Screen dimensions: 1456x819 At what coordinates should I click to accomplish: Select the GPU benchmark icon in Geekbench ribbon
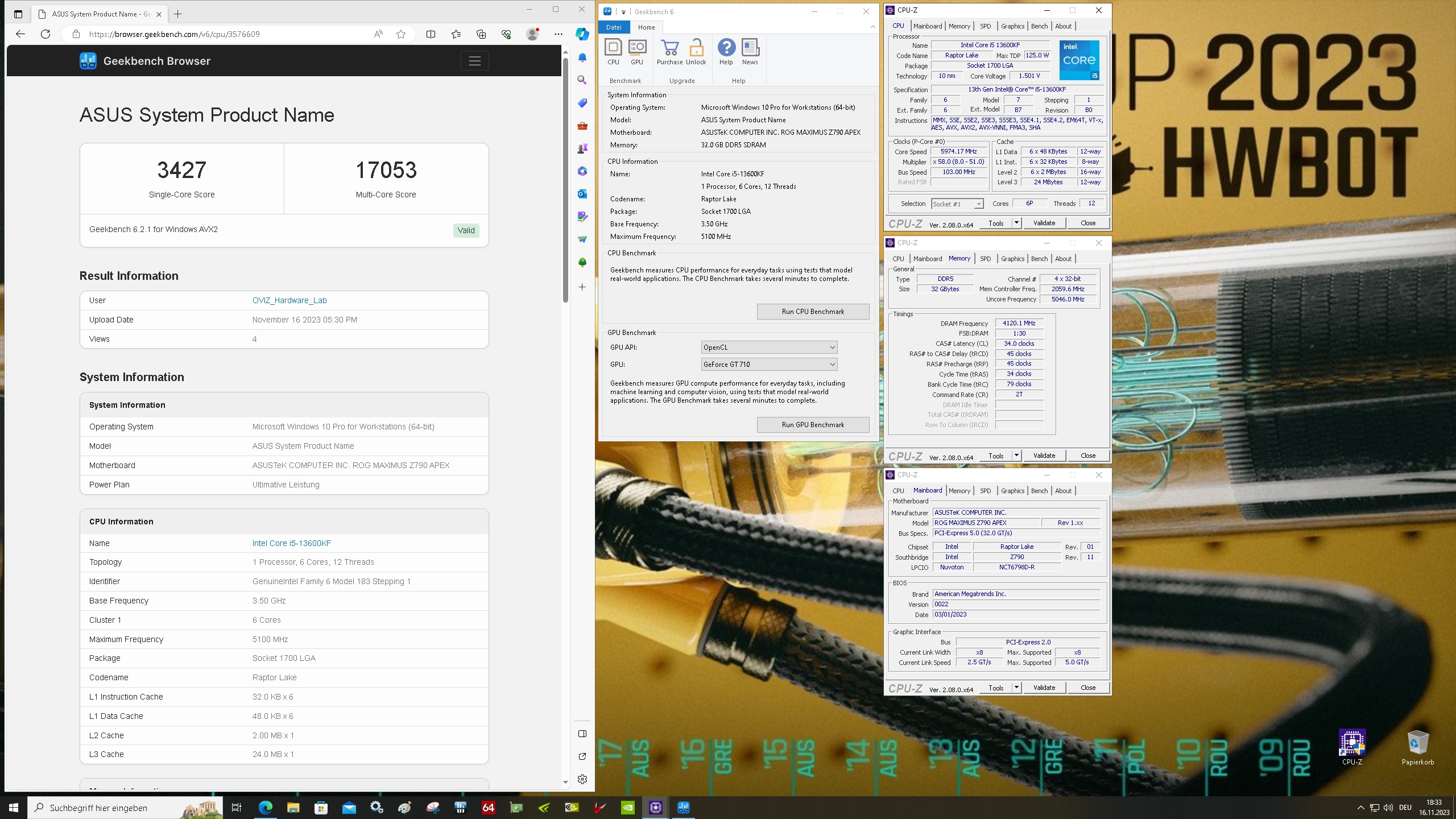coord(637,52)
